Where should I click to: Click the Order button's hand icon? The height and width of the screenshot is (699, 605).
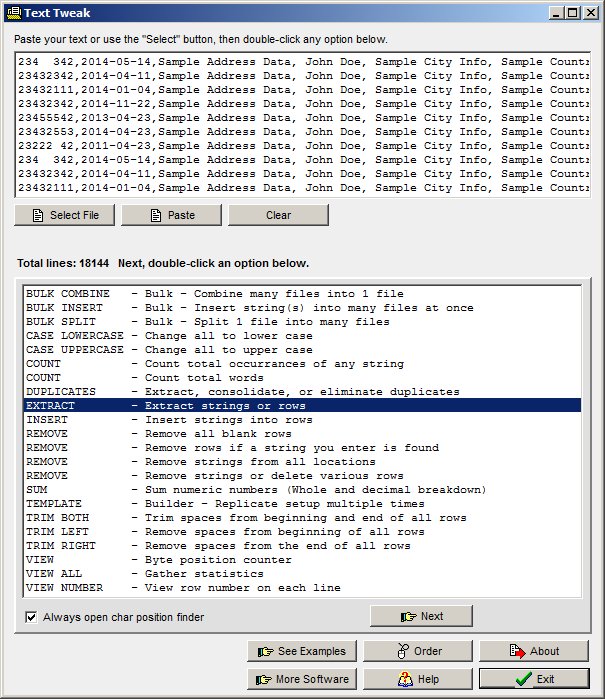[x=403, y=651]
